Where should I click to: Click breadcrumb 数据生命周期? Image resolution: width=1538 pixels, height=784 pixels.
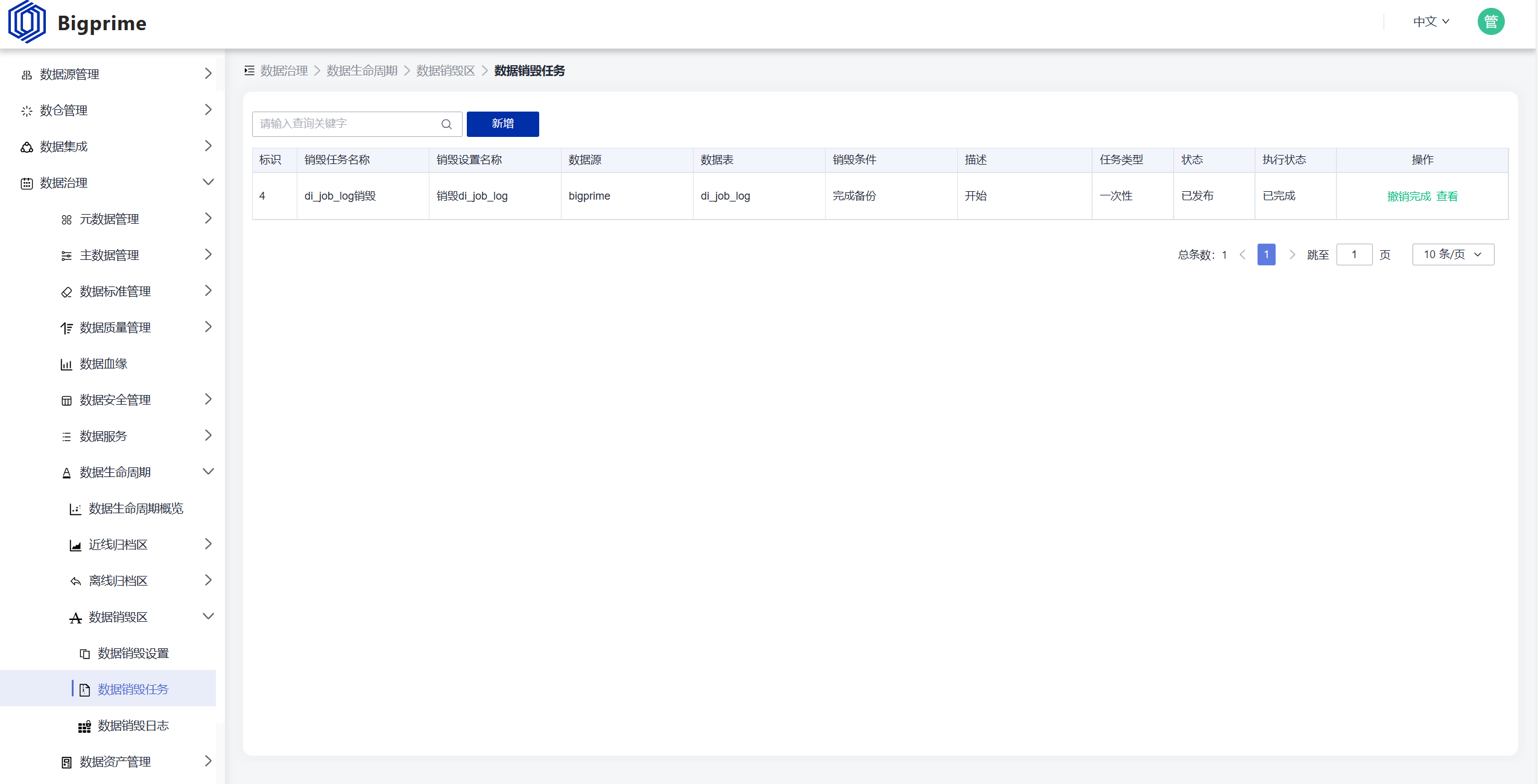[362, 71]
